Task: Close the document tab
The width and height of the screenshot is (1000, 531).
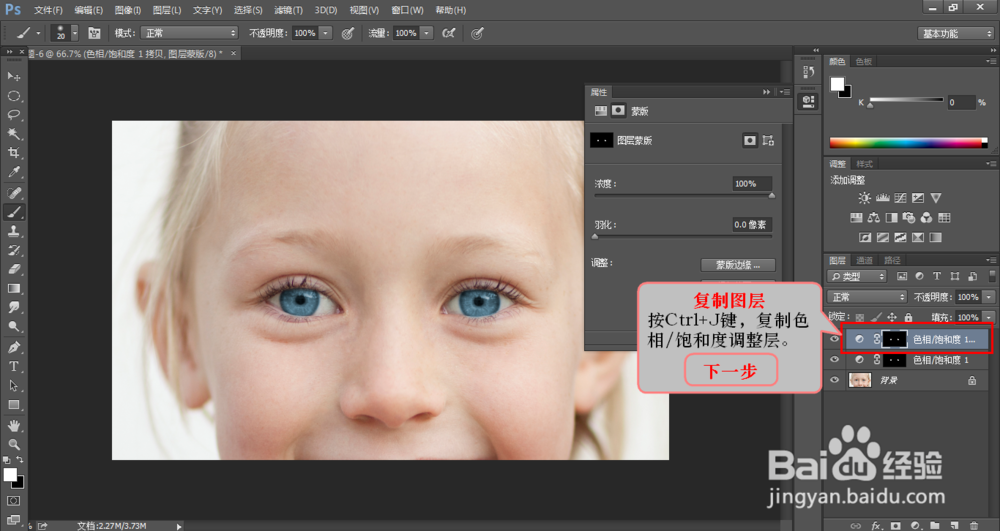Action: click(x=233, y=54)
